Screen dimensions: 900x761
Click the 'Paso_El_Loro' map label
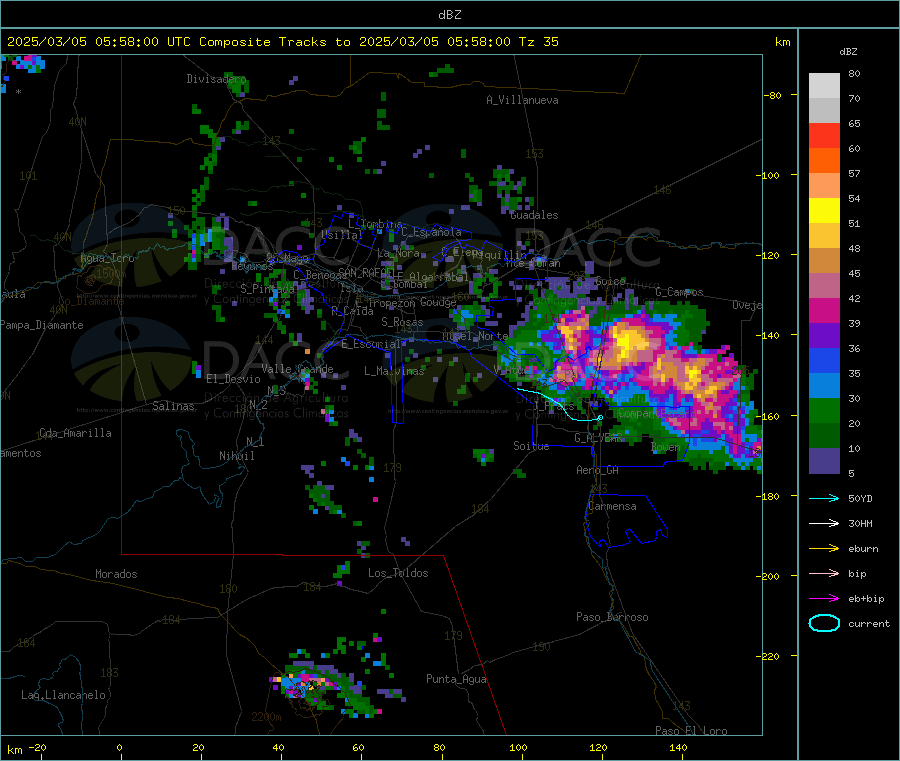[x=691, y=731]
